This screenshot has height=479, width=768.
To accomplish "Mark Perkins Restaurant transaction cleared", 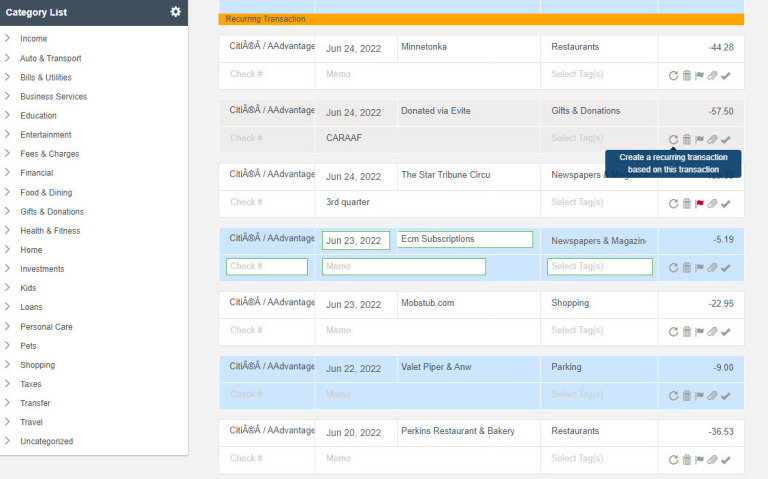I will pos(726,460).
